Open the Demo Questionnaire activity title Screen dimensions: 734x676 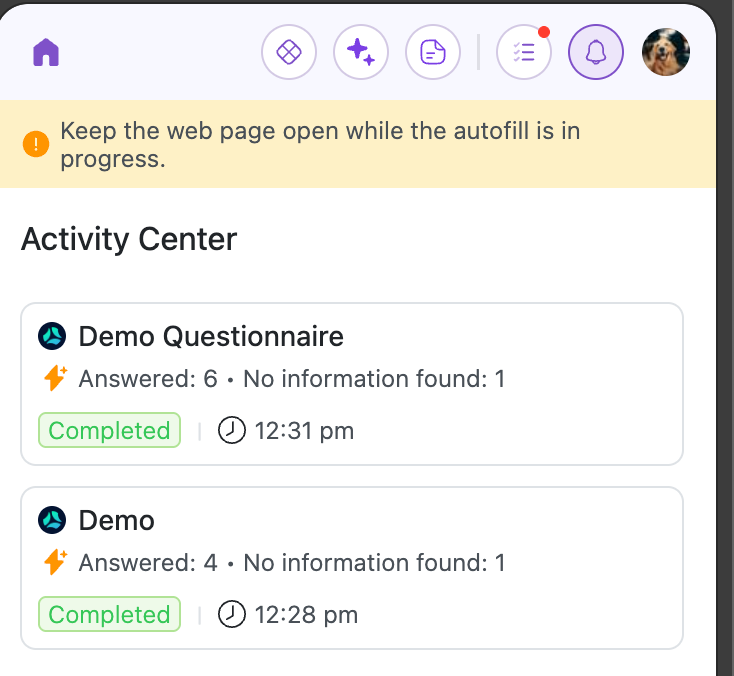(x=210, y=337)
